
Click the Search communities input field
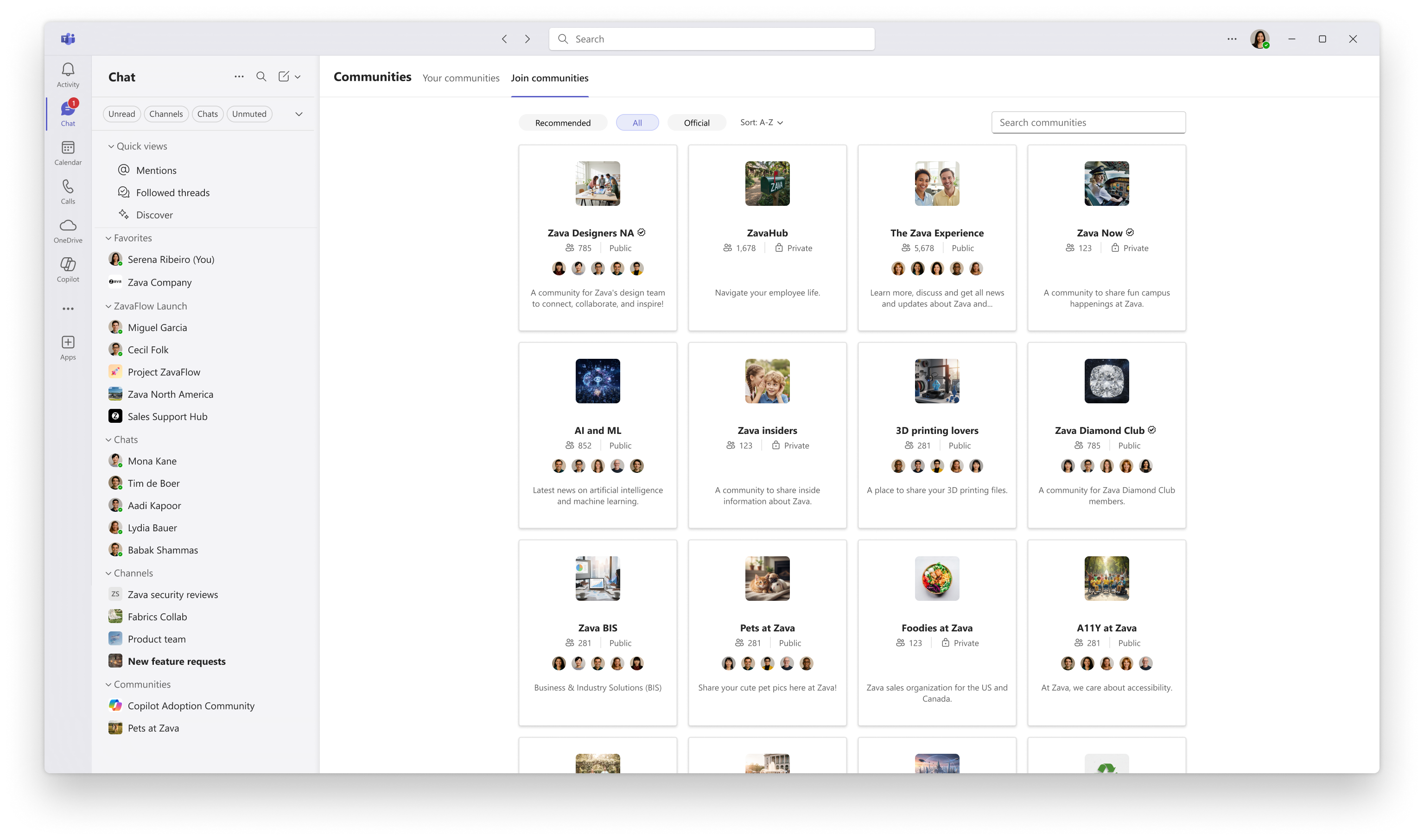[x=1087, y=122]
